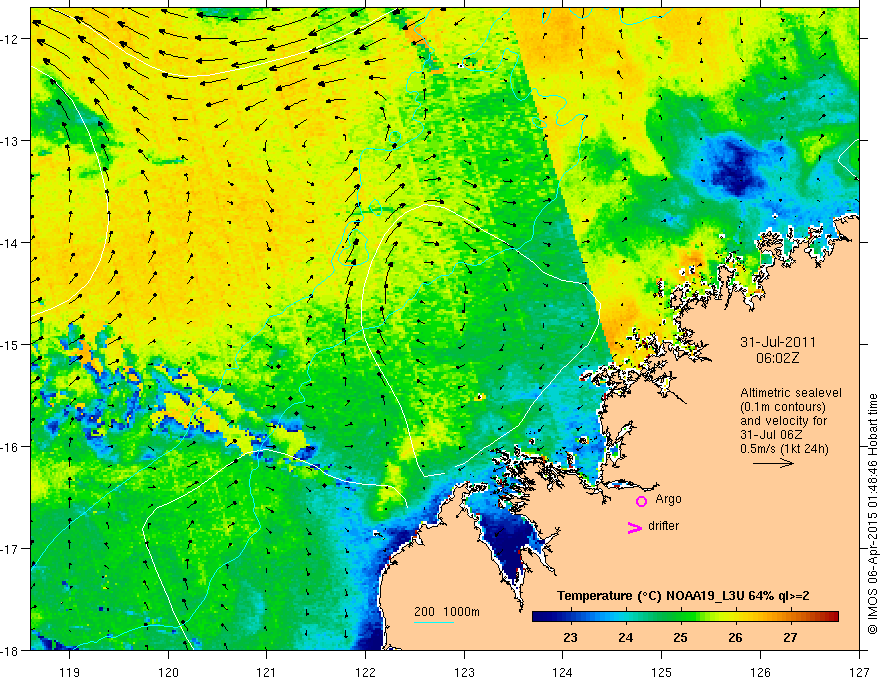Click the 26 value on the color bar
880x680 pixels.
tap(735, 638)
